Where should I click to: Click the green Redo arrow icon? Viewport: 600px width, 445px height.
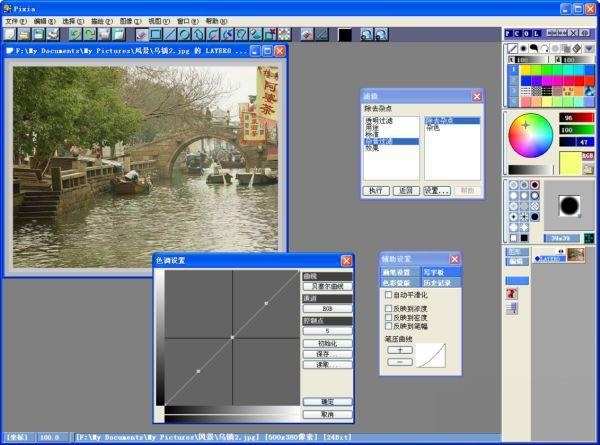[x=90, y=35]
